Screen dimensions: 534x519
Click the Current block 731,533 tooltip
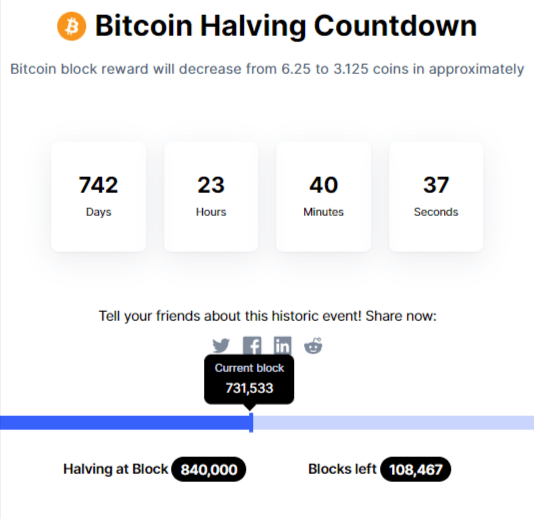click(x=249, y=379)
